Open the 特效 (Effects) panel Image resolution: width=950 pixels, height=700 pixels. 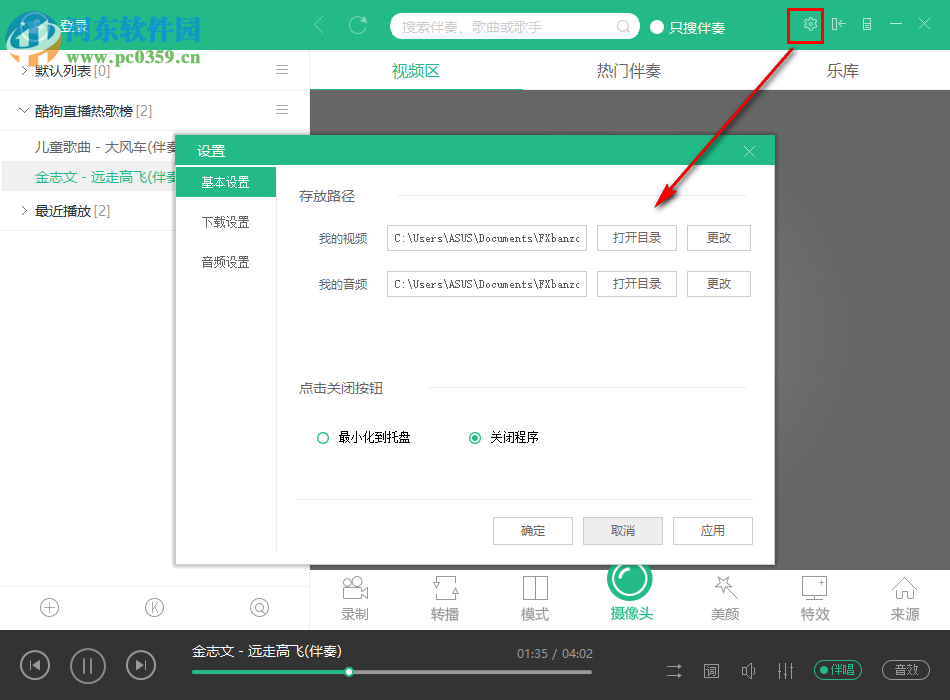pos(814,597)
